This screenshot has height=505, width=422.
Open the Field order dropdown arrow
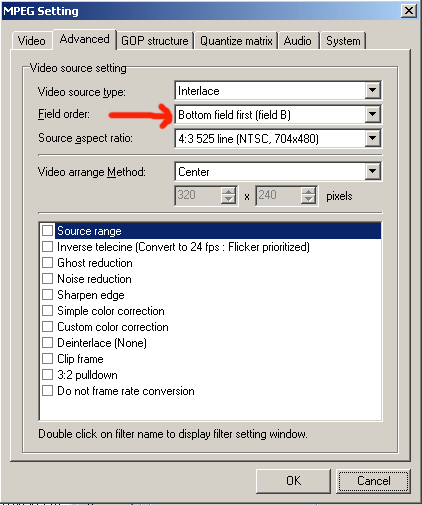point(372,114)
